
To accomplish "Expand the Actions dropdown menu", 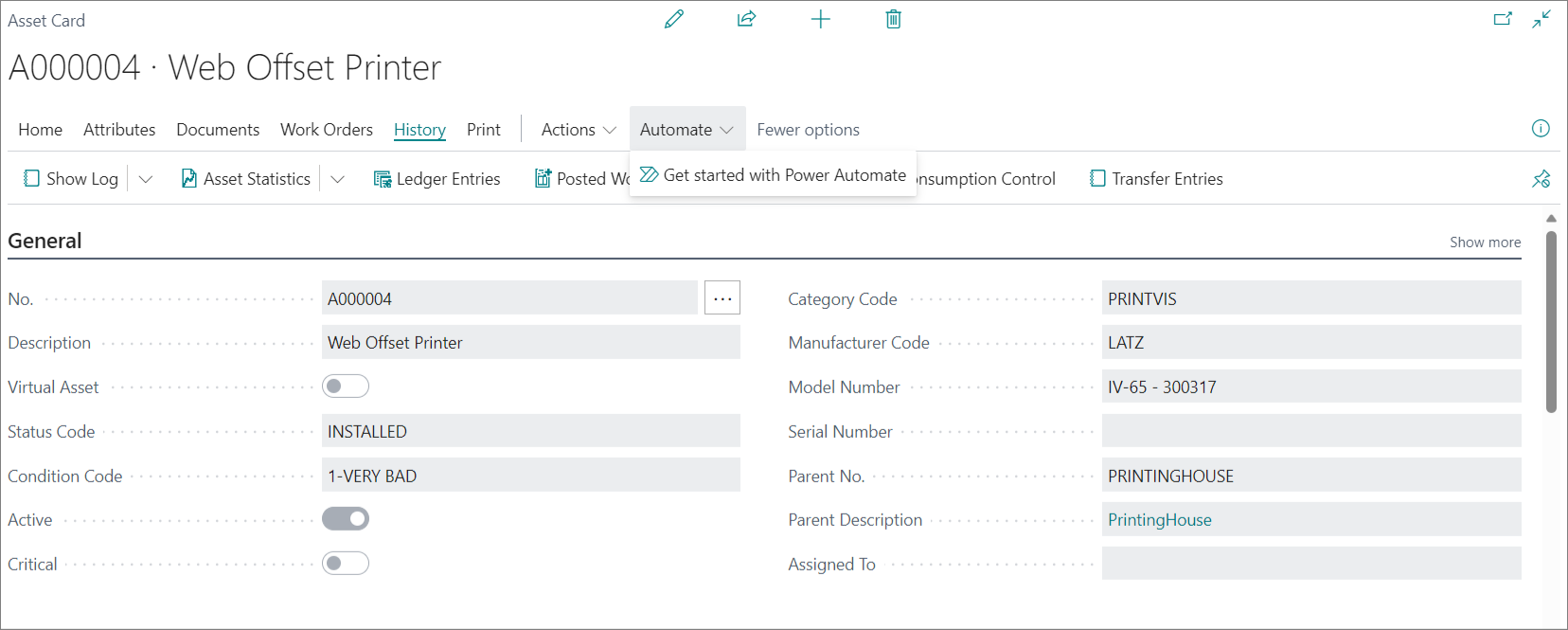I will point(579,130).
